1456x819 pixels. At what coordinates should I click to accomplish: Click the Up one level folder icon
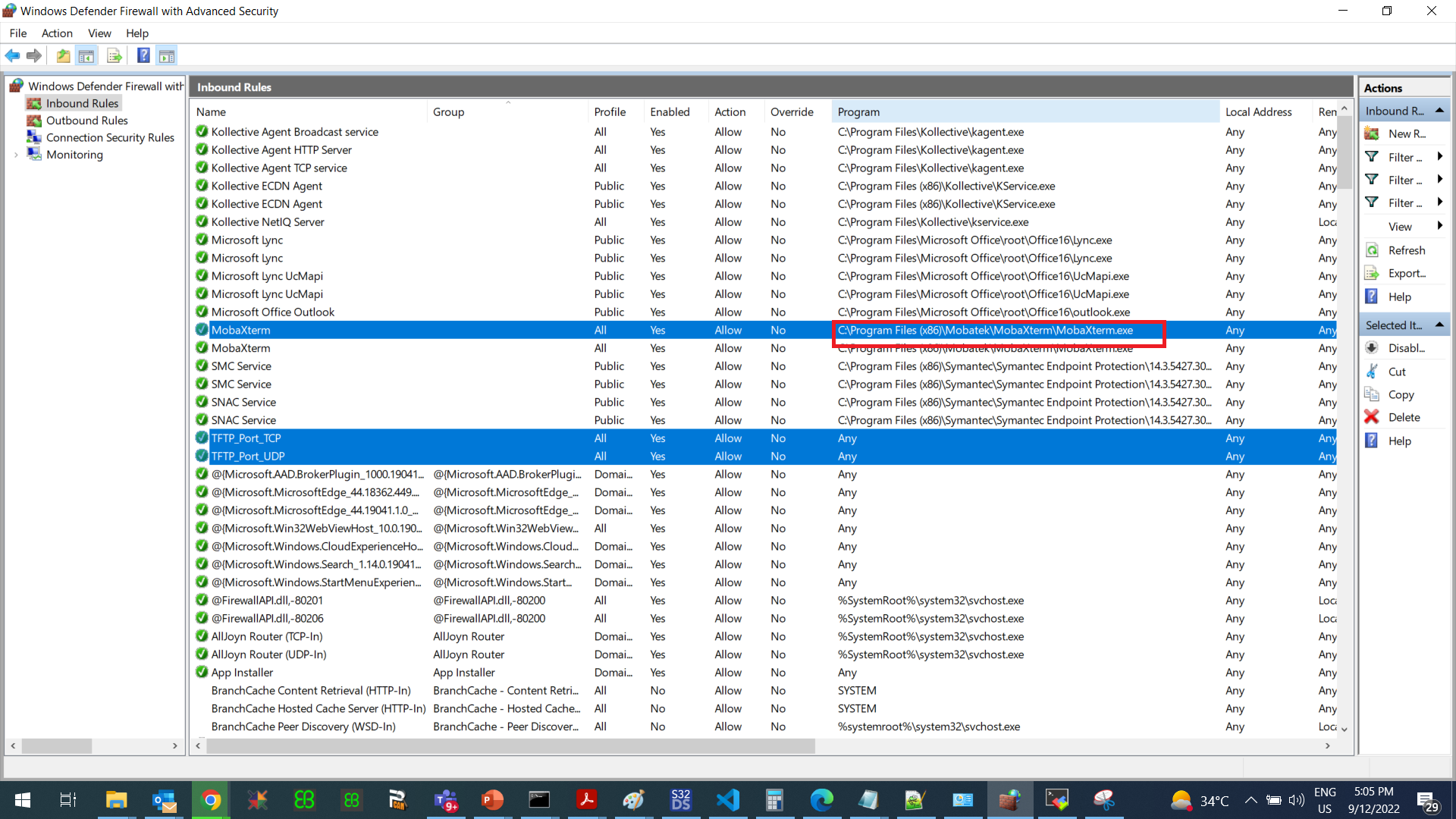pyautogui.click(x=63, y=55)
